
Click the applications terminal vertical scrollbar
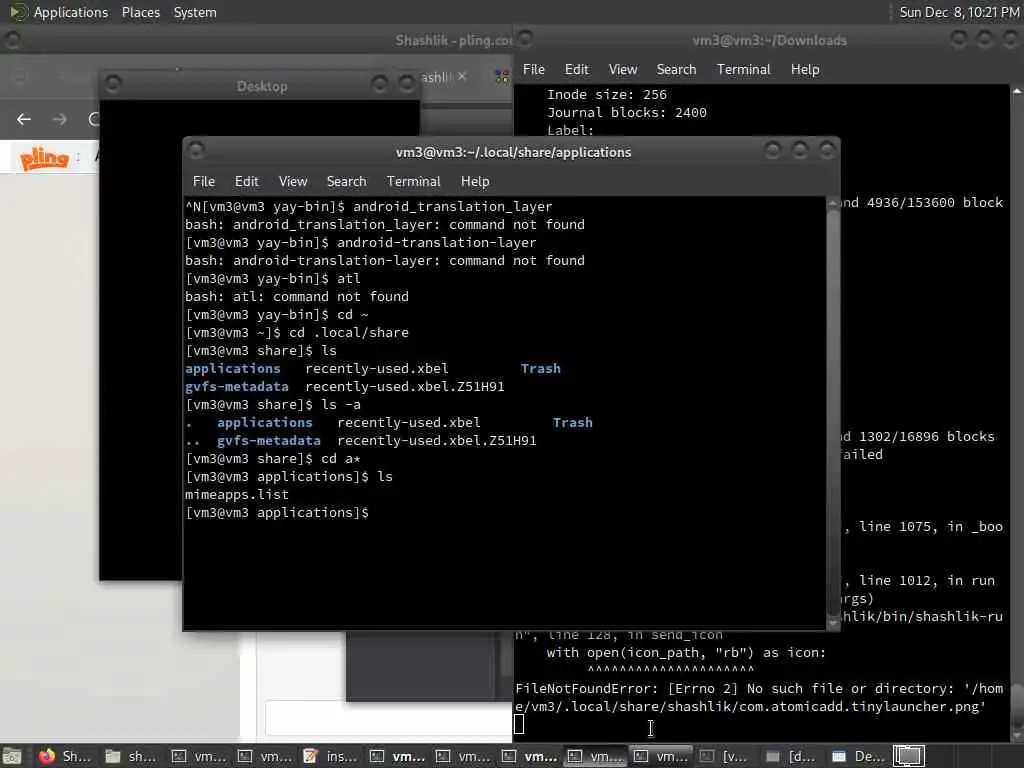(x=833, y=413)
